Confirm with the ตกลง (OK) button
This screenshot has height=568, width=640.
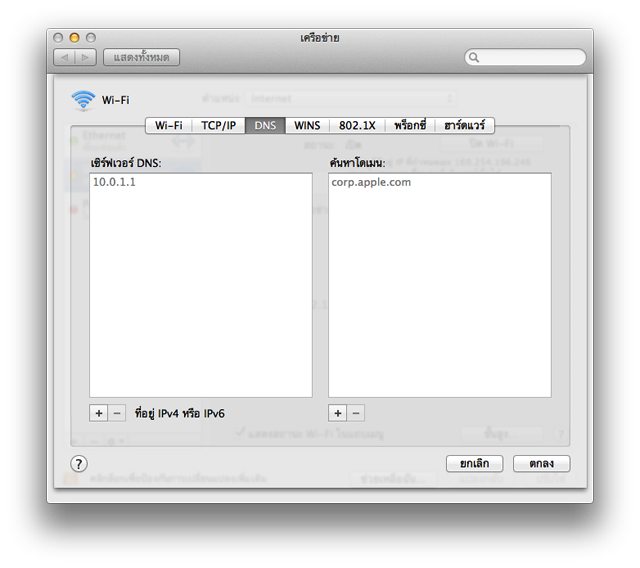coord(541,464)
